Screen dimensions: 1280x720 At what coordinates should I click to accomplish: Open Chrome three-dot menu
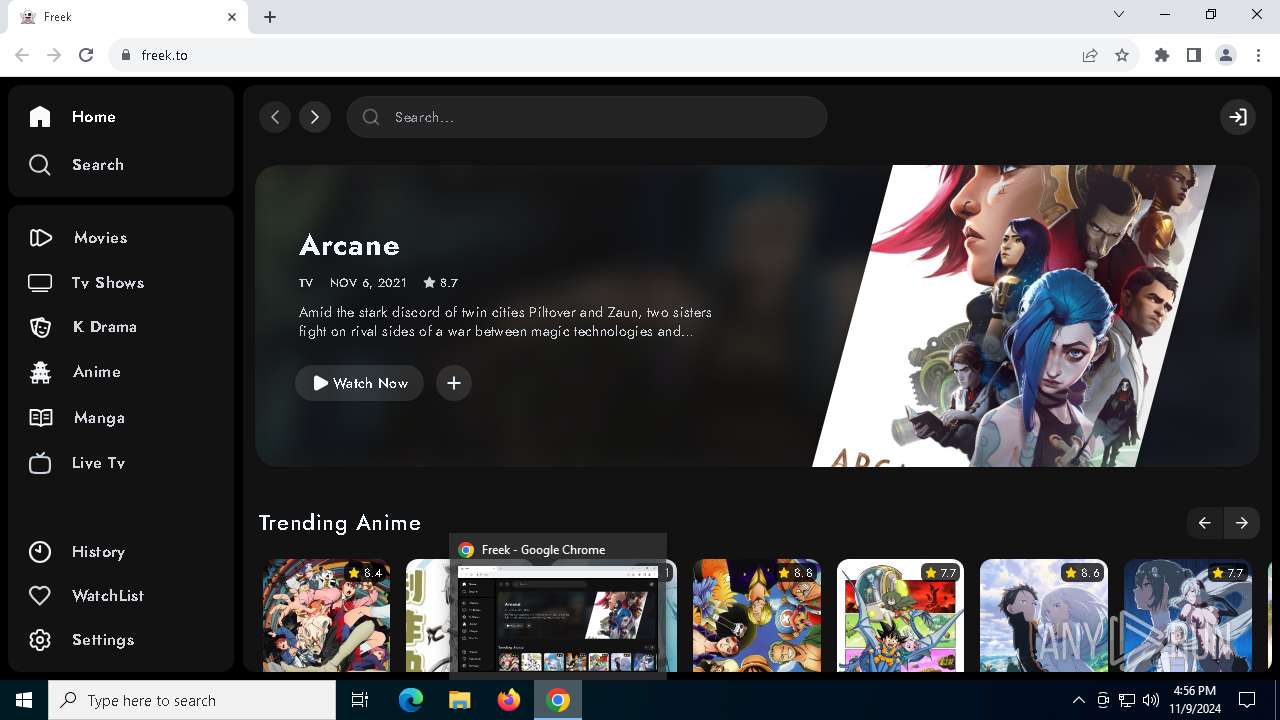pyautogui.click(x=1258, y=55)
